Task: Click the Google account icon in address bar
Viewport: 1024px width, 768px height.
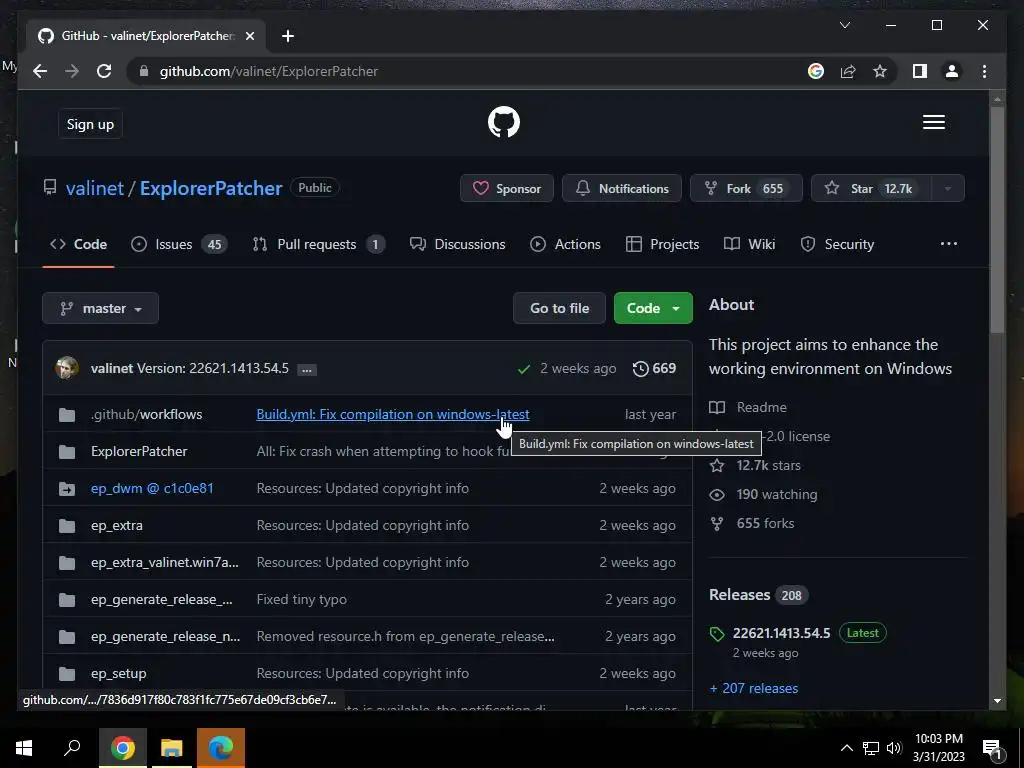Action: (816, 71)
